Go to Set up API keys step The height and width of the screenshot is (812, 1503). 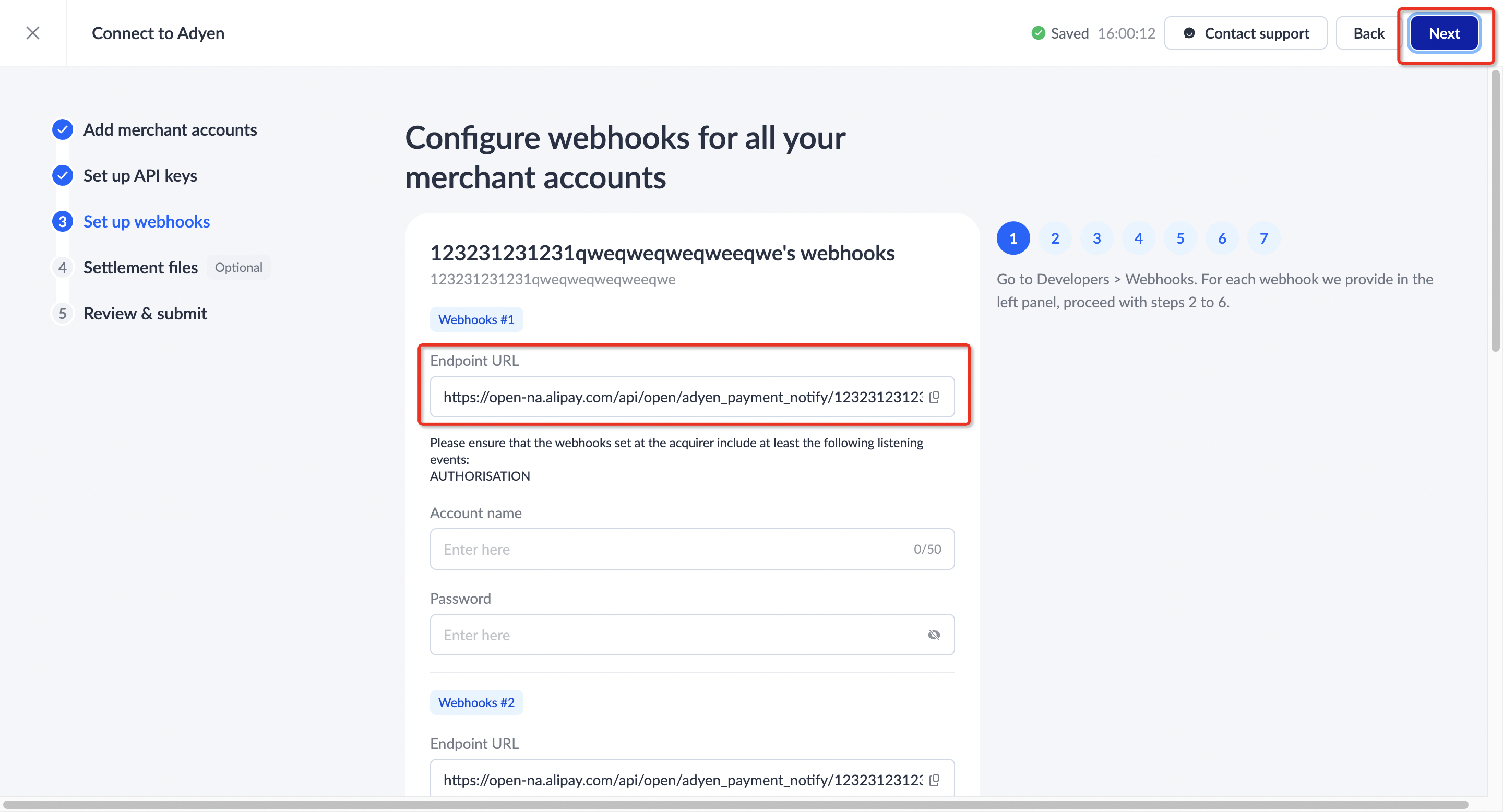[140, 175]
